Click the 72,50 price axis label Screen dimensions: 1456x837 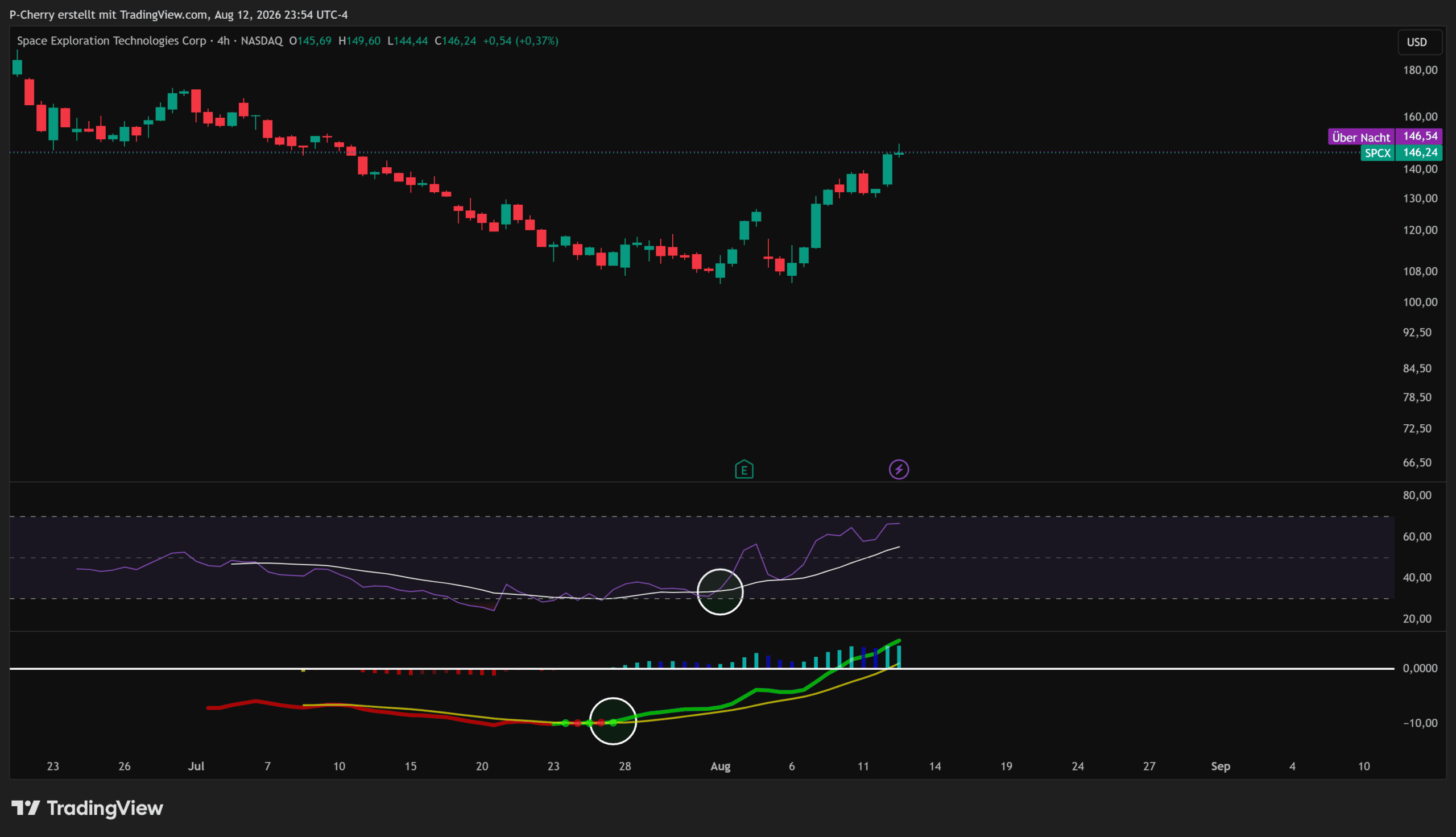(1417, 428)
